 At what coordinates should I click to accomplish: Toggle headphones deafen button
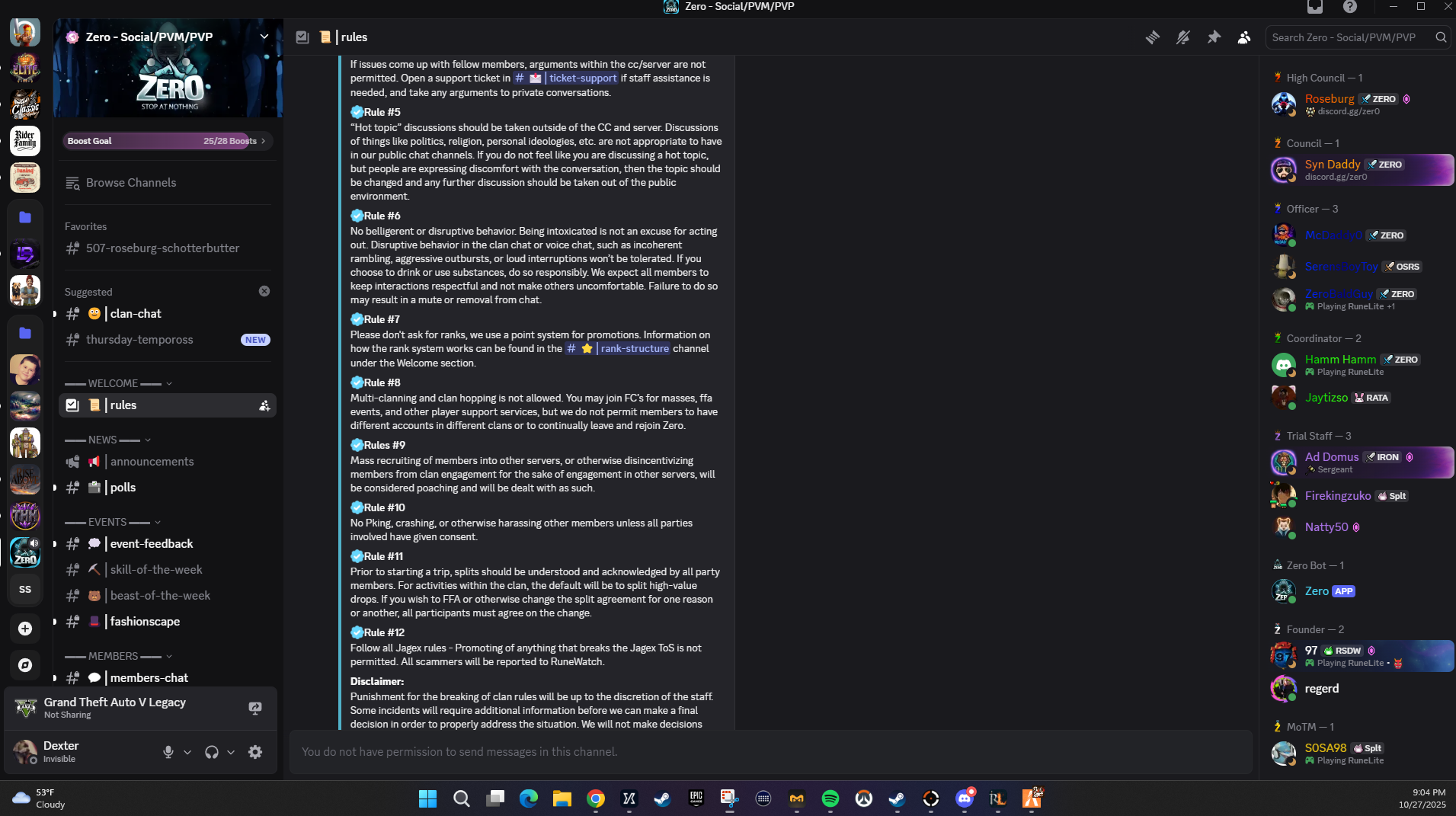pos(212,752)
